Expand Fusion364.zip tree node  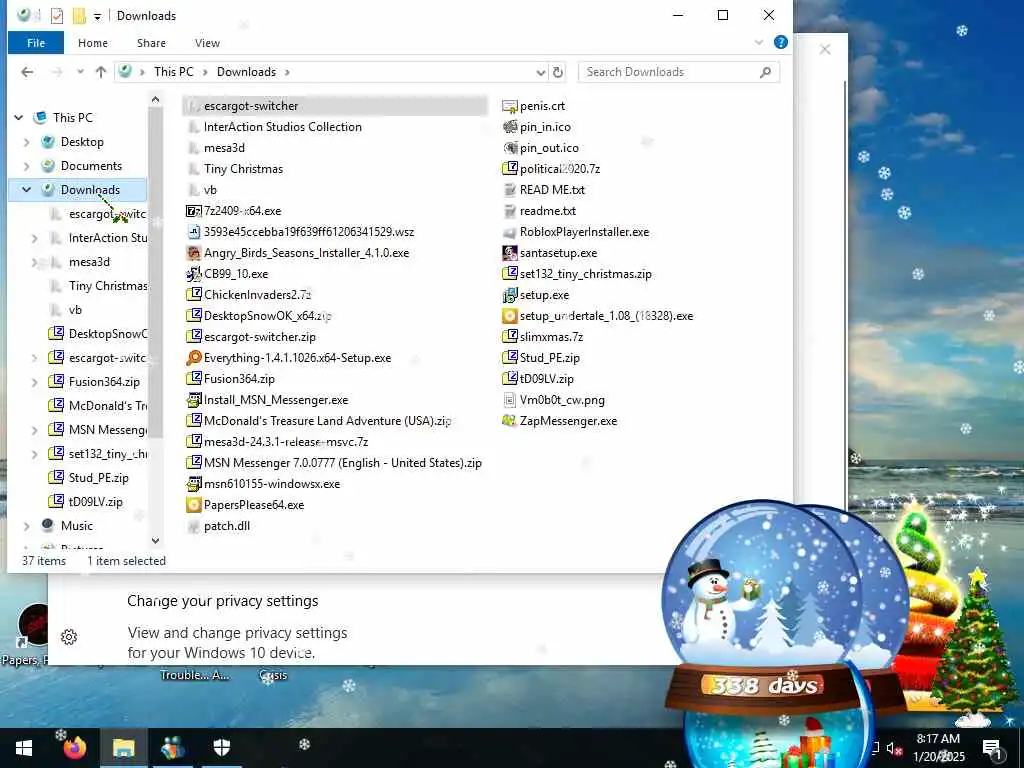(x=35, y=382)
